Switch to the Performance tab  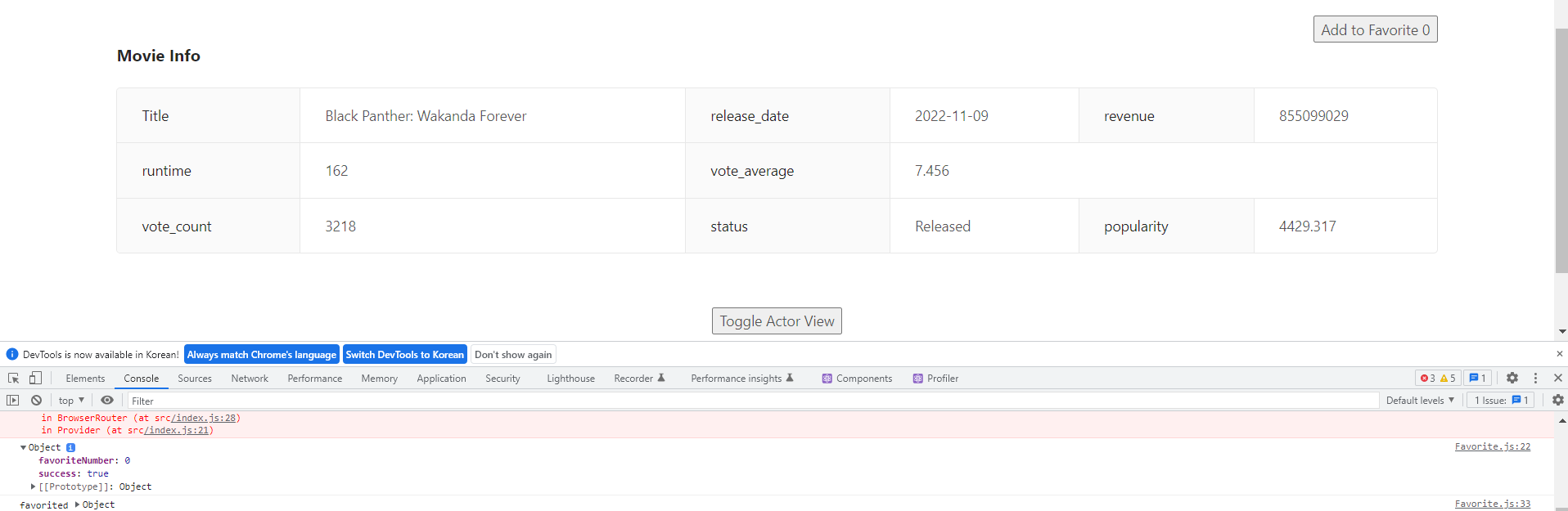[x=315, y=379]
